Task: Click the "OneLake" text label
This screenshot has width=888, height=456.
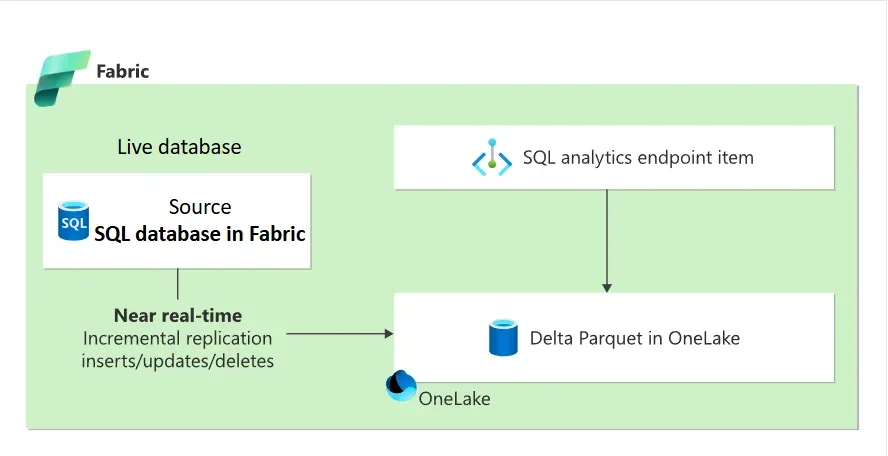Action: pyautogui.click(x=455, y=398)
